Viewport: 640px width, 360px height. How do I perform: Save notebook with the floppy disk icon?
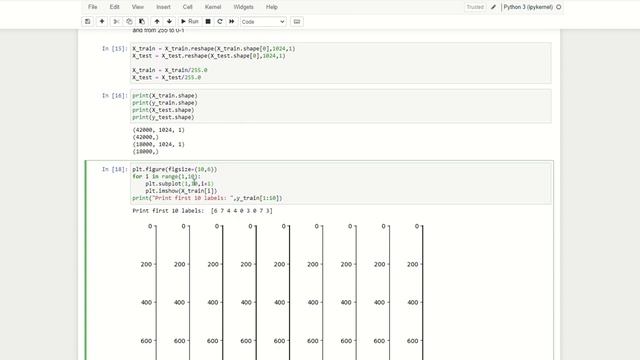coord(87,22)
